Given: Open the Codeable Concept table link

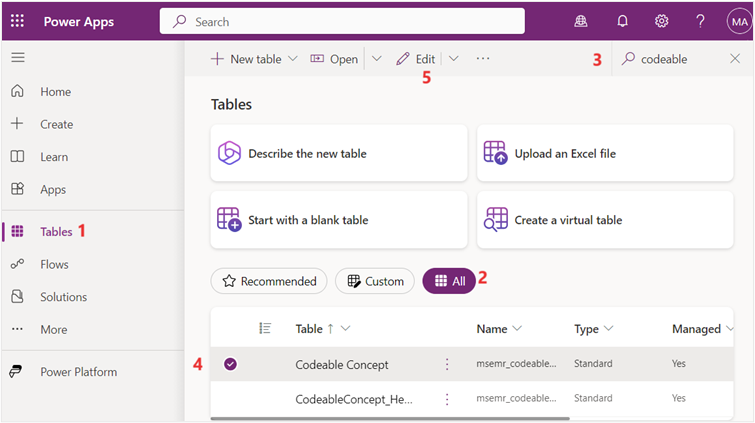Looking at the screenshot, I should click(342, 365).
